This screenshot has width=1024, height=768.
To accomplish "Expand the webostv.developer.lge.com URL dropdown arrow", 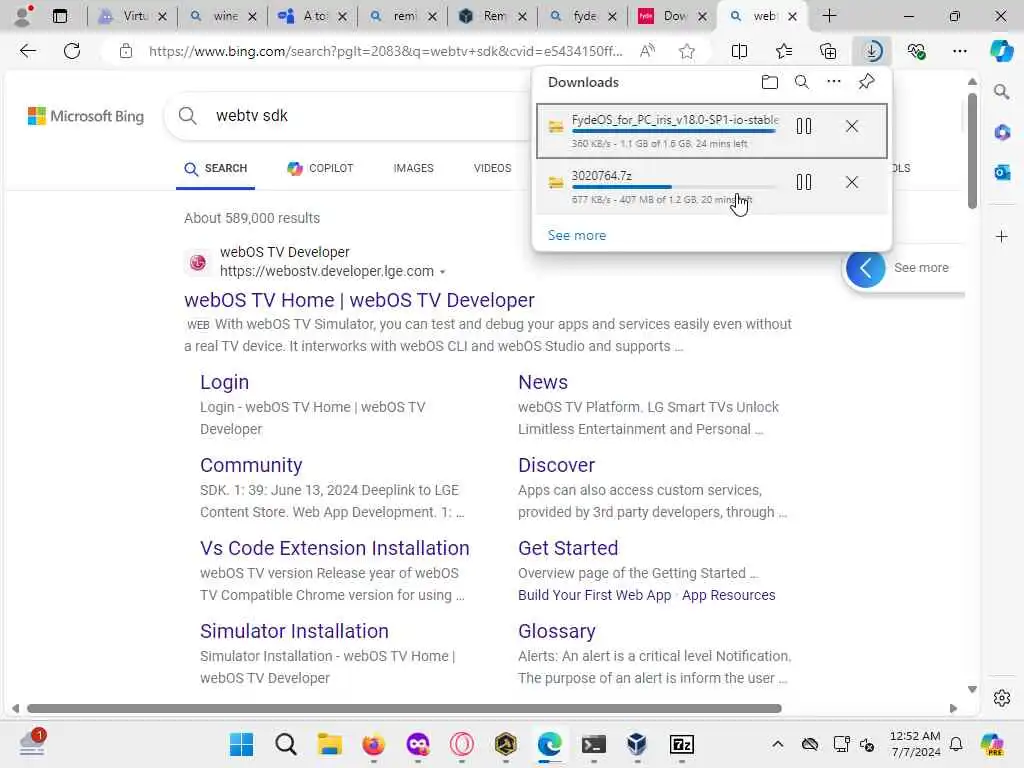I will pyautogui.click(x=443, y=272).
